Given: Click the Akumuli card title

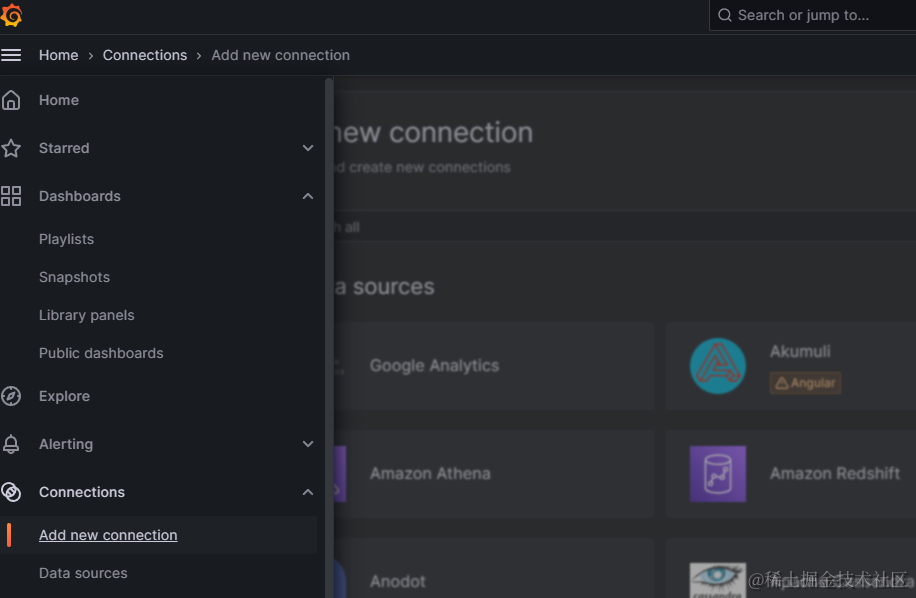Looking at the screenshot, I should tap(800, 352).
